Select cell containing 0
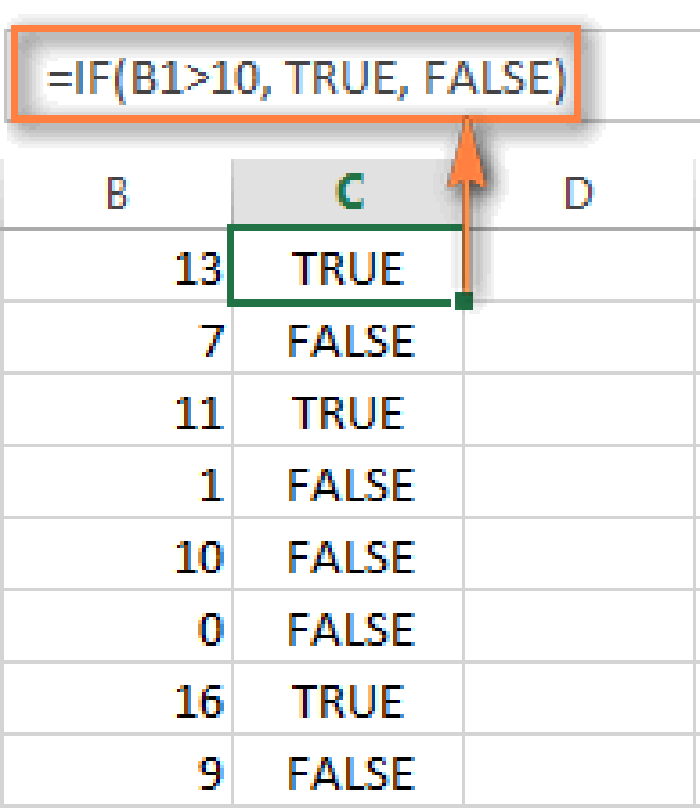Image resolution: width=700 pixels, height=808 pixels. (117, 627)
